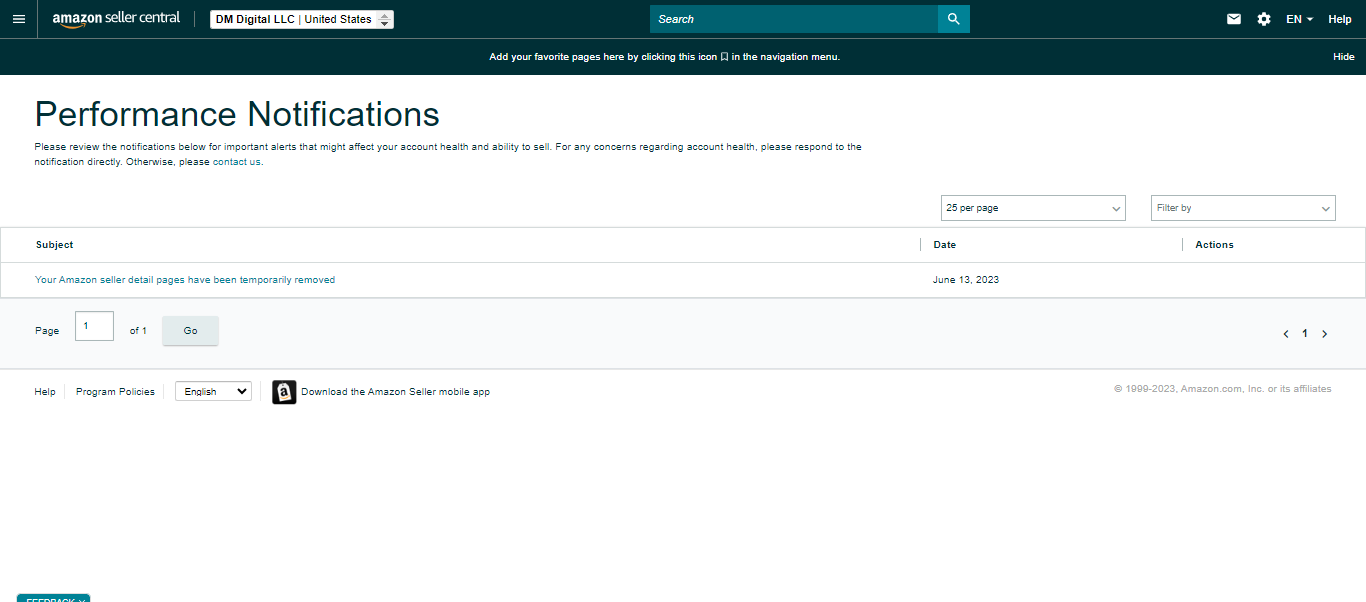
Task: Sort by the Subject column header
Action: click(55, 245)
